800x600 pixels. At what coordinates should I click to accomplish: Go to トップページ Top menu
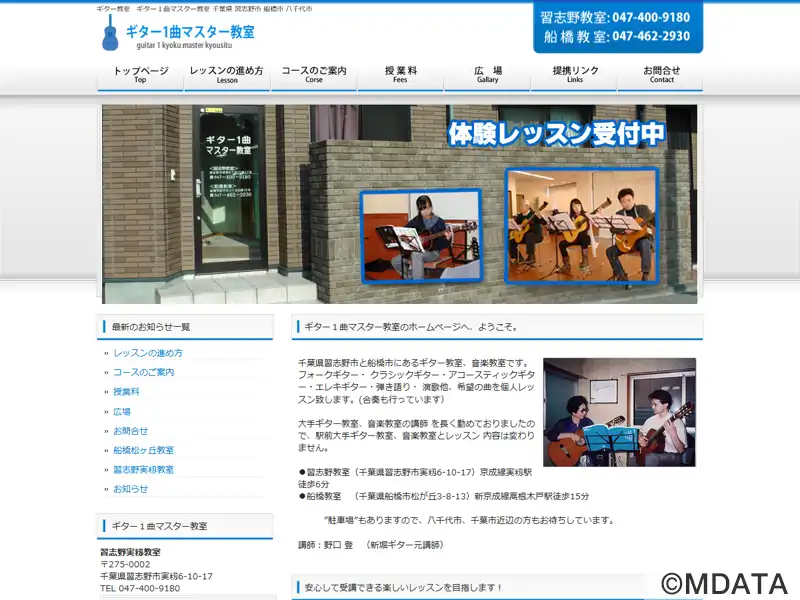pos(140,74)
